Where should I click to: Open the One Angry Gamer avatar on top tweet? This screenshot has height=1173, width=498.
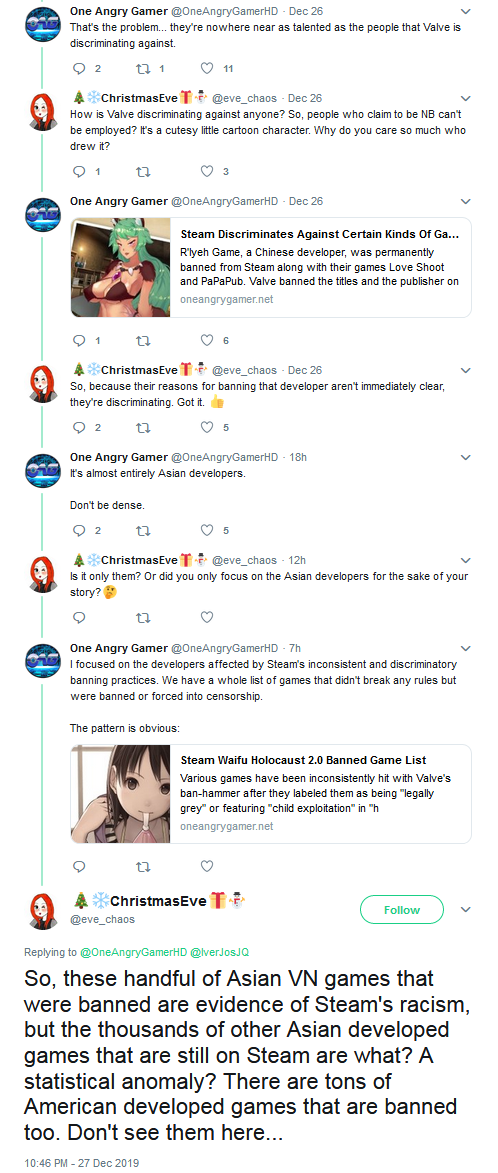click(x=43, y=24)
